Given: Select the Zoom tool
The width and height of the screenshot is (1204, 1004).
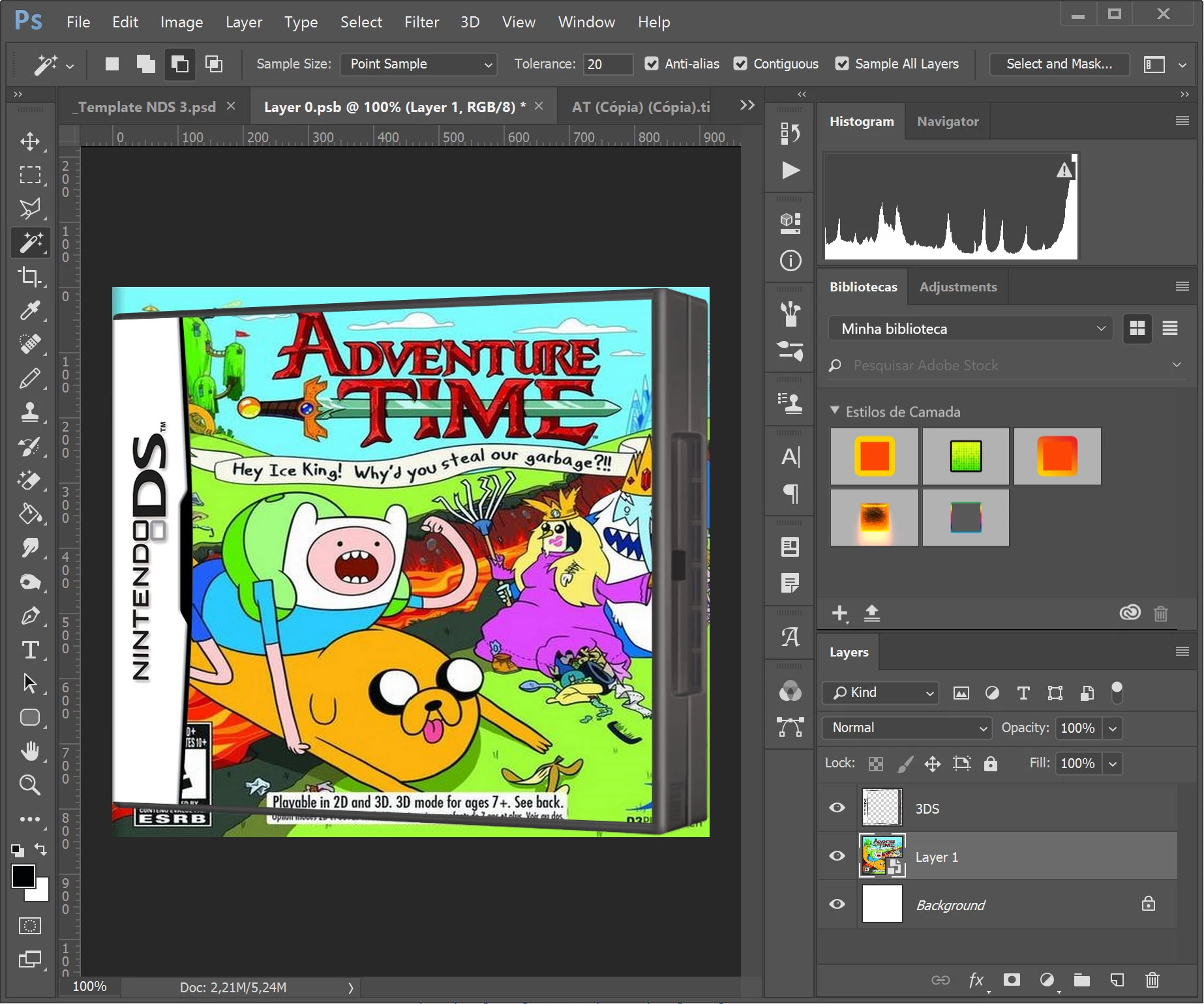Looking at the screenshot, I should click(29, 785).
